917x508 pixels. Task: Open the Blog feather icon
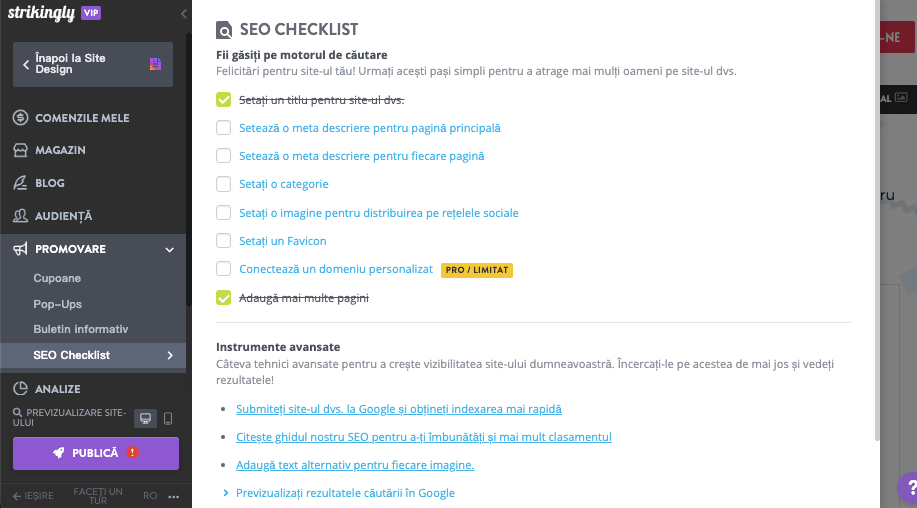pos(20,183)
